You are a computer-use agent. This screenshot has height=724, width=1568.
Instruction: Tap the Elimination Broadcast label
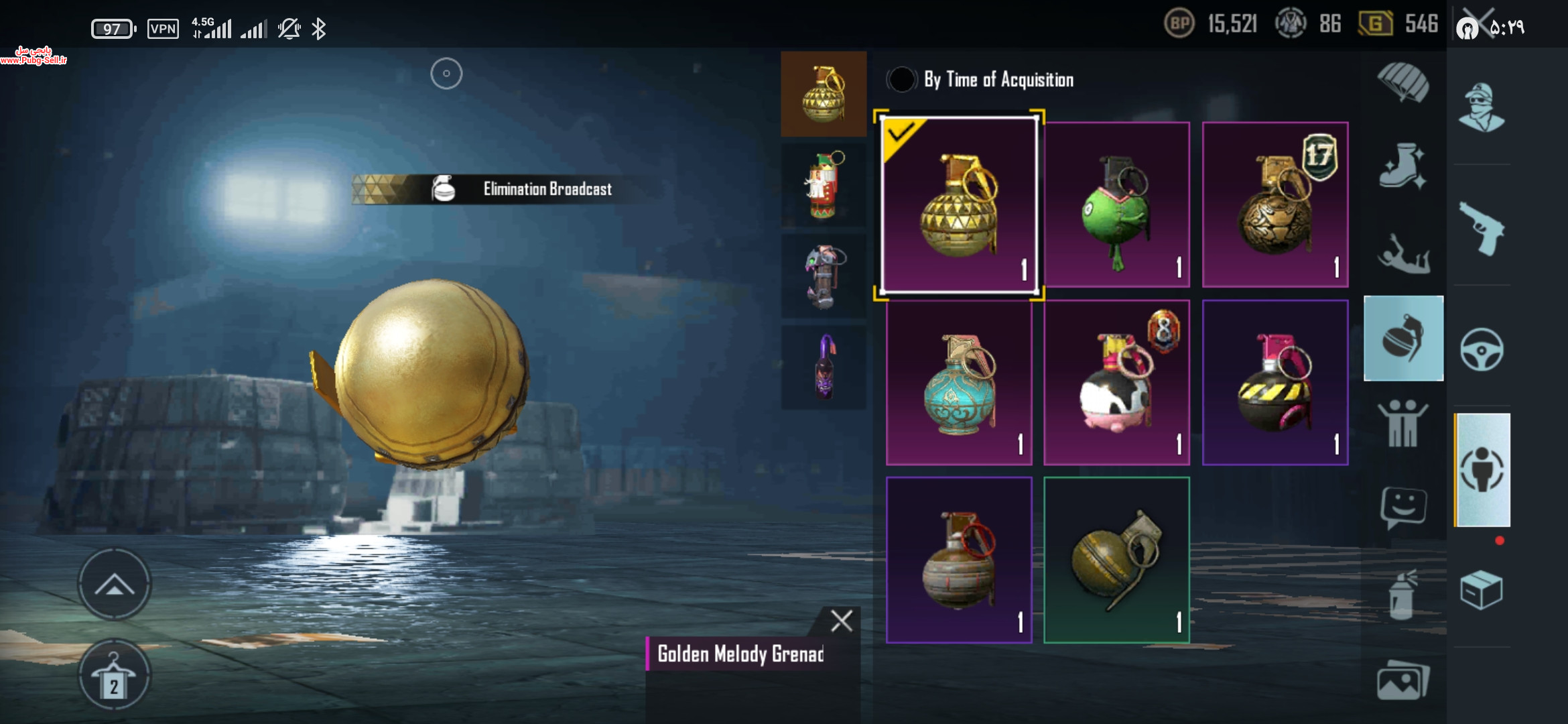click(x=547, y=189)
